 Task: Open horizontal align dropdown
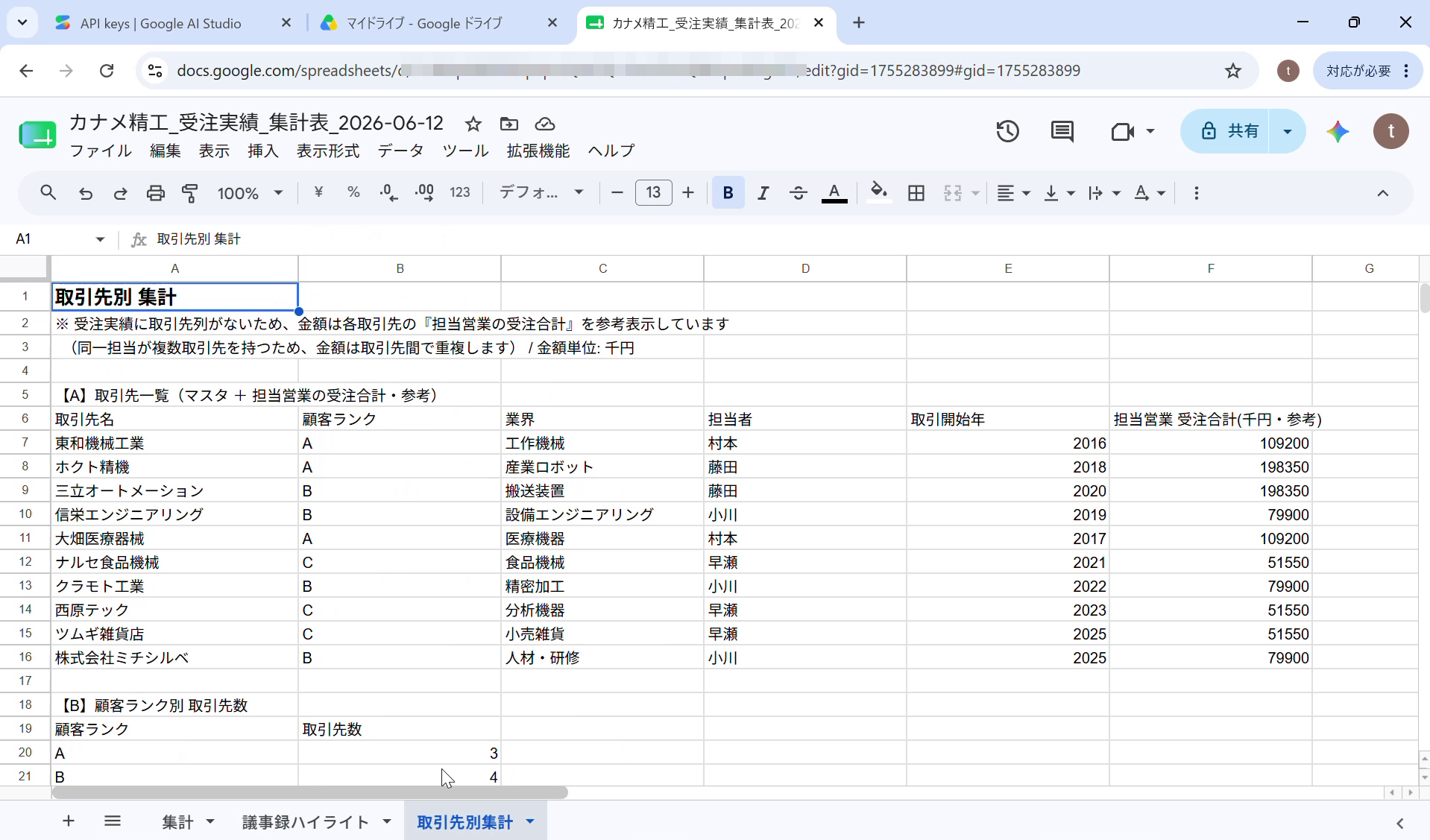pyautogui.click(x=1013, y=193)
